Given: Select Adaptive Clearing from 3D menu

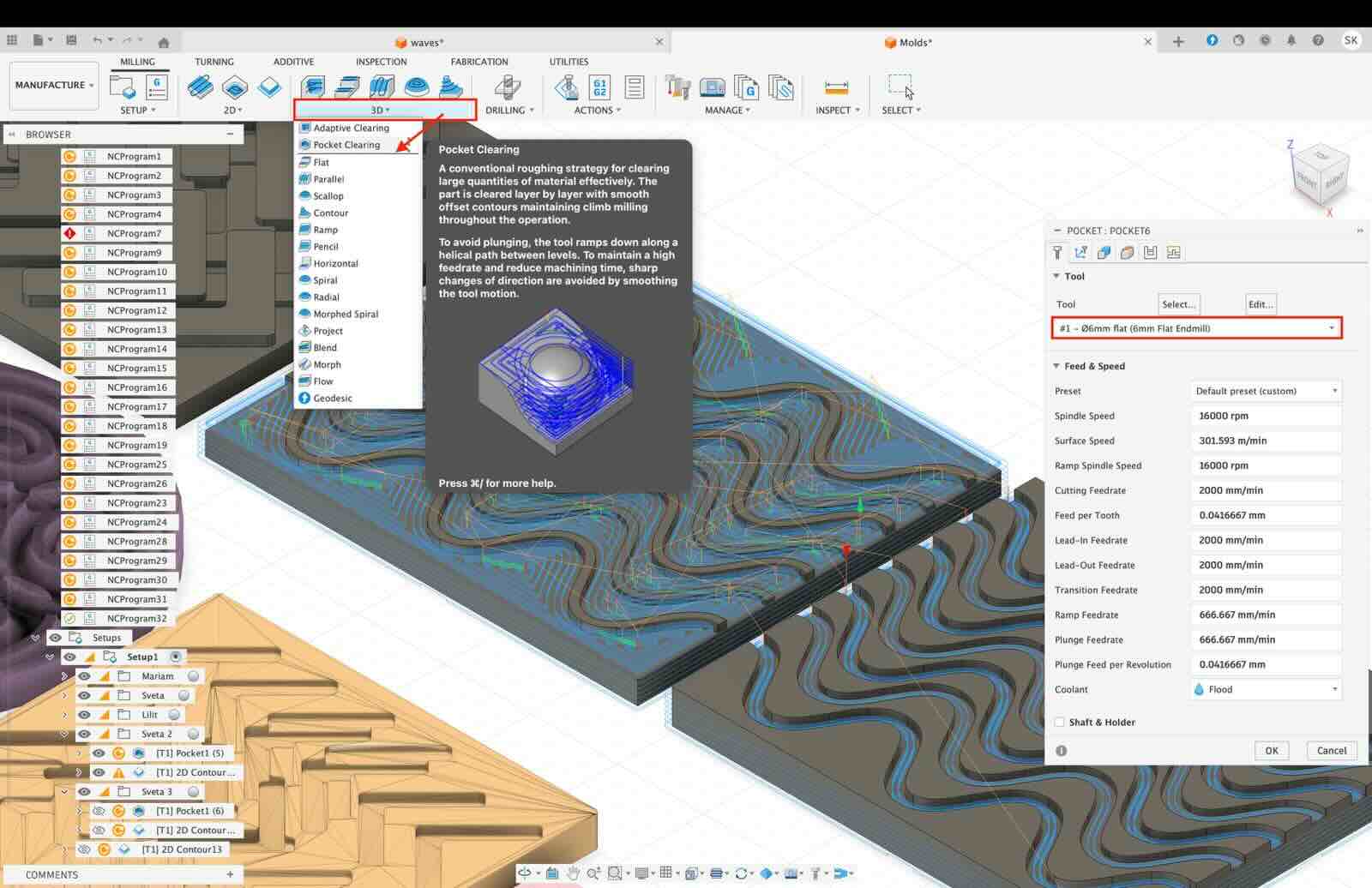Looking at the screenshot, I should (351, 128).
